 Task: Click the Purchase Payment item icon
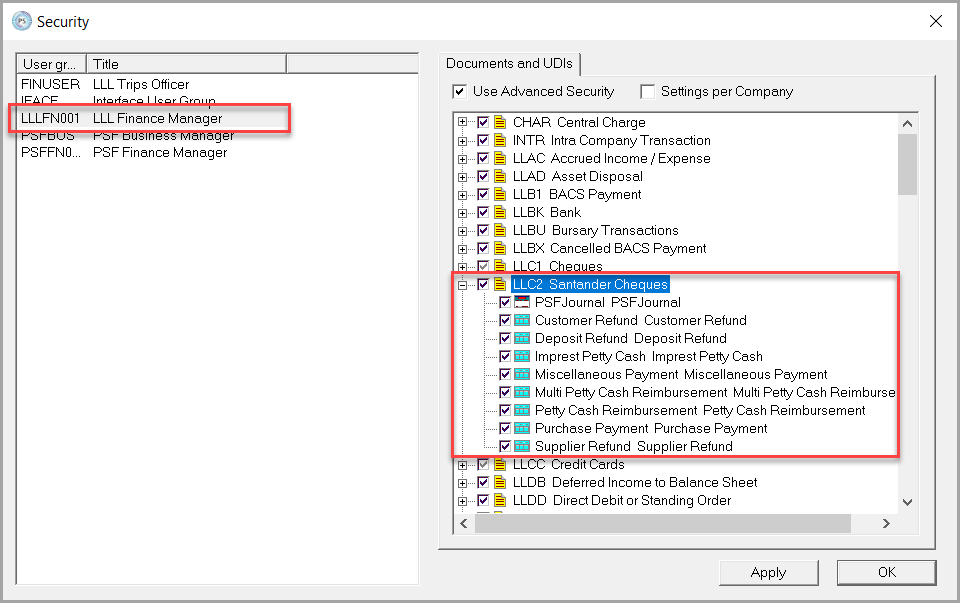(x=522, y=429)
